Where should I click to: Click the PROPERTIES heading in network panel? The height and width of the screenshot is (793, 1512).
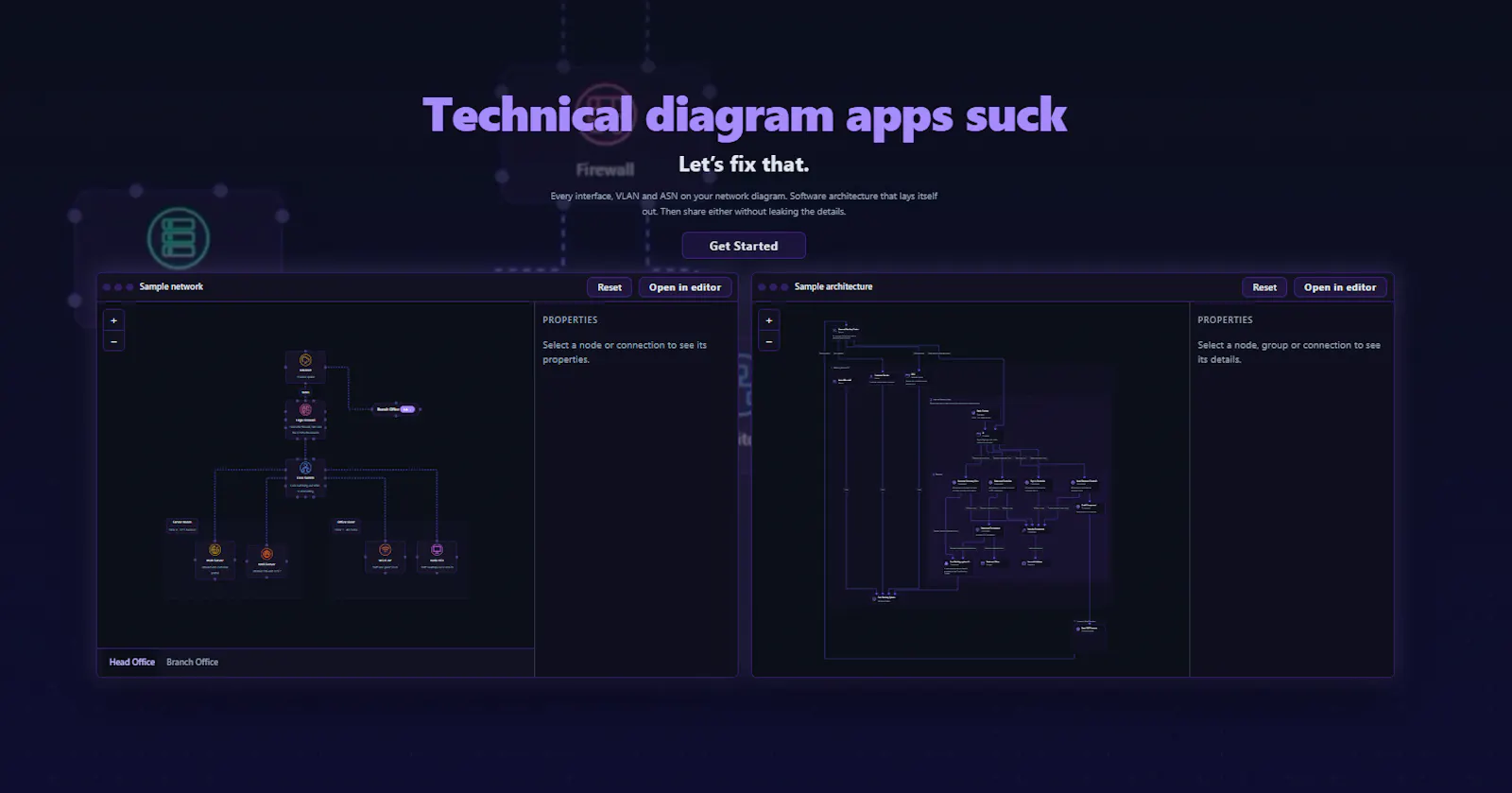(570, 320)
